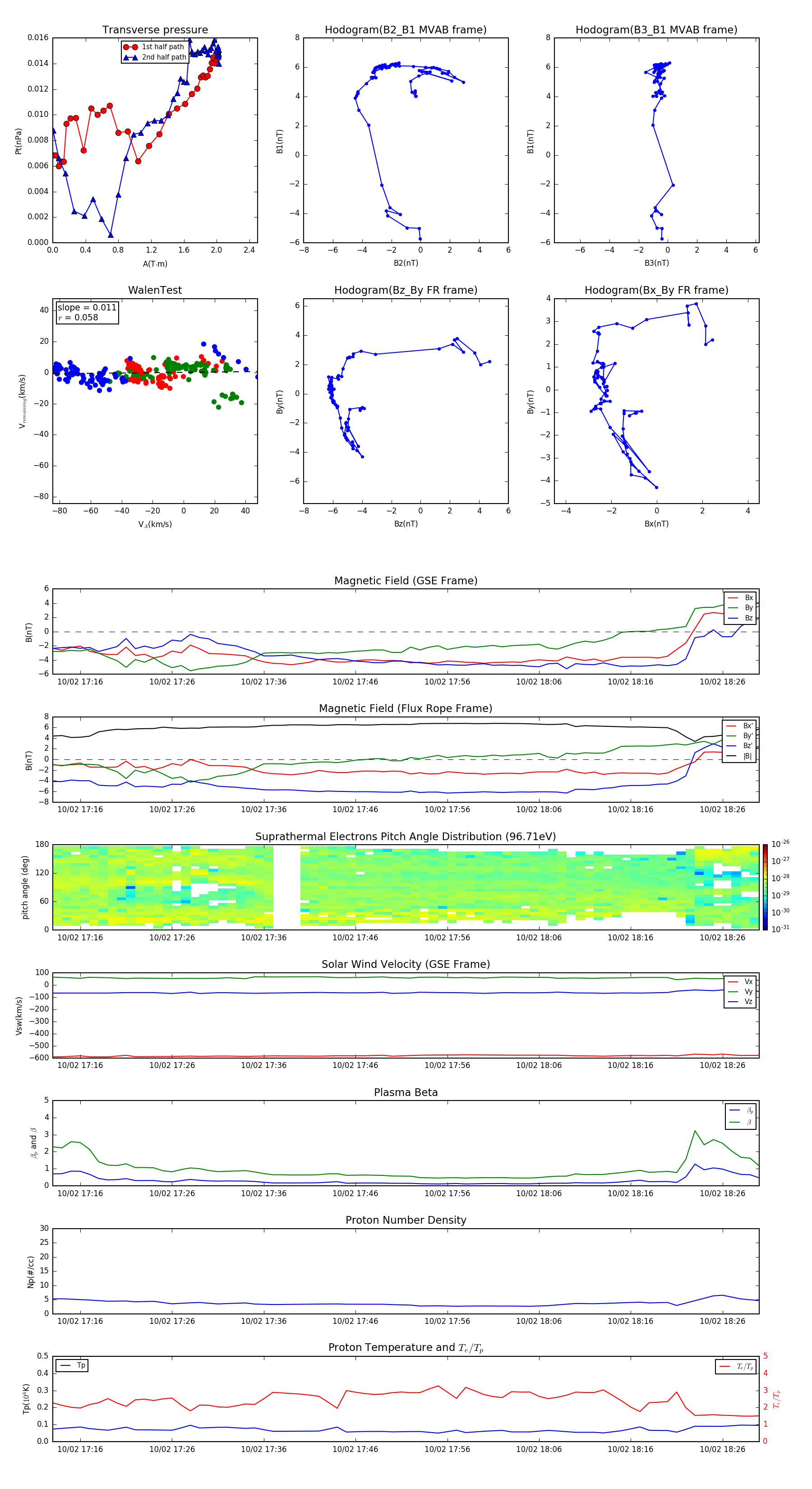The image size is (812, 1489).
Task: Click the Suprathermal Electrons Pitch Angle Distribution title
Action: tap(406, 837)
